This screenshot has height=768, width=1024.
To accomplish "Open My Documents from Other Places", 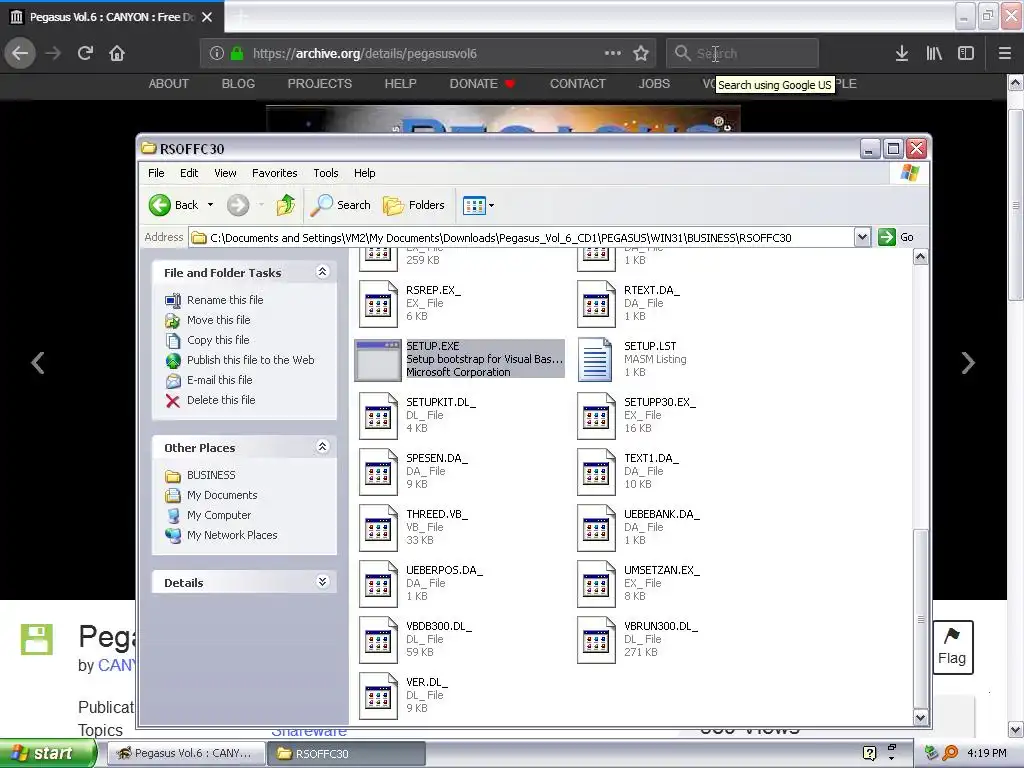I will pyautogui.click(x=222, y=495).
